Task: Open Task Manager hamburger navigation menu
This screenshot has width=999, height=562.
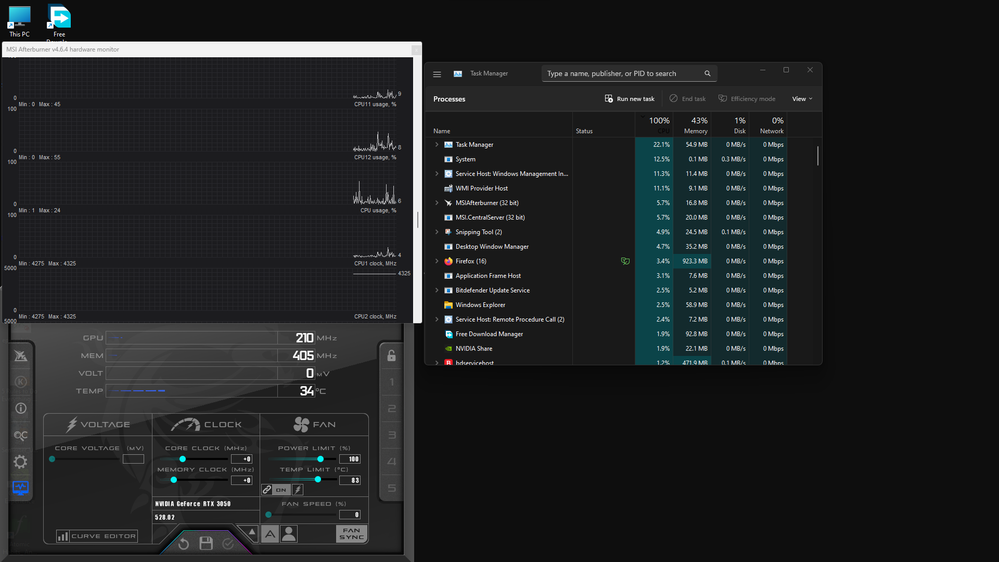Action: [x=437, y=74]
